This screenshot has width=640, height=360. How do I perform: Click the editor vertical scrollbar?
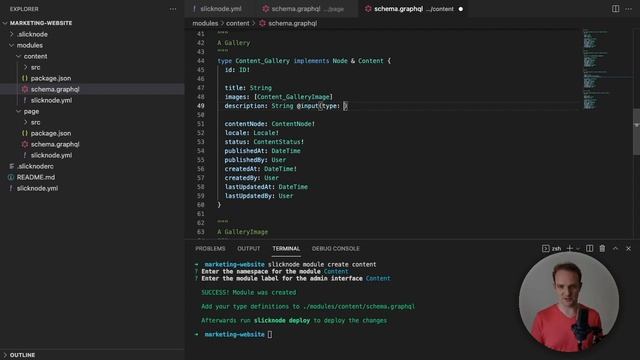coord(636,131)
